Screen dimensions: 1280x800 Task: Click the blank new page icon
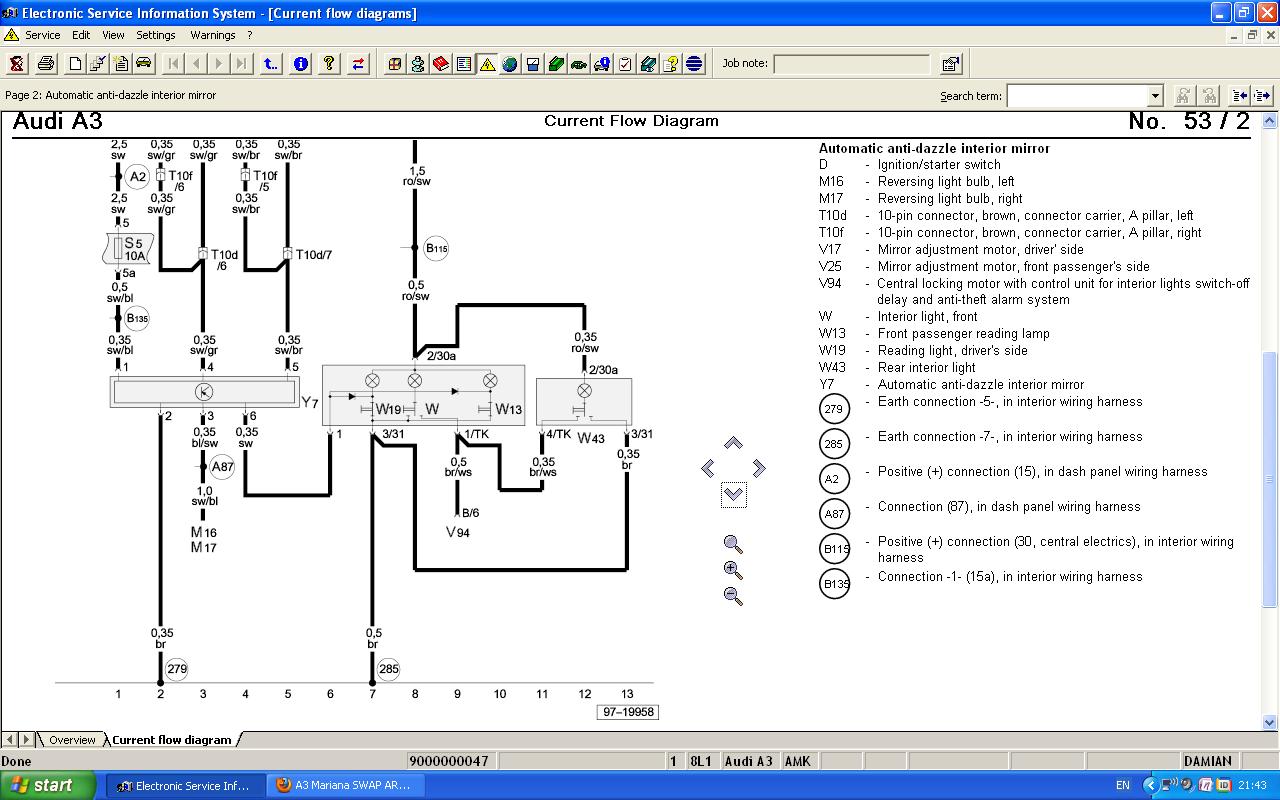coord(75,64)
